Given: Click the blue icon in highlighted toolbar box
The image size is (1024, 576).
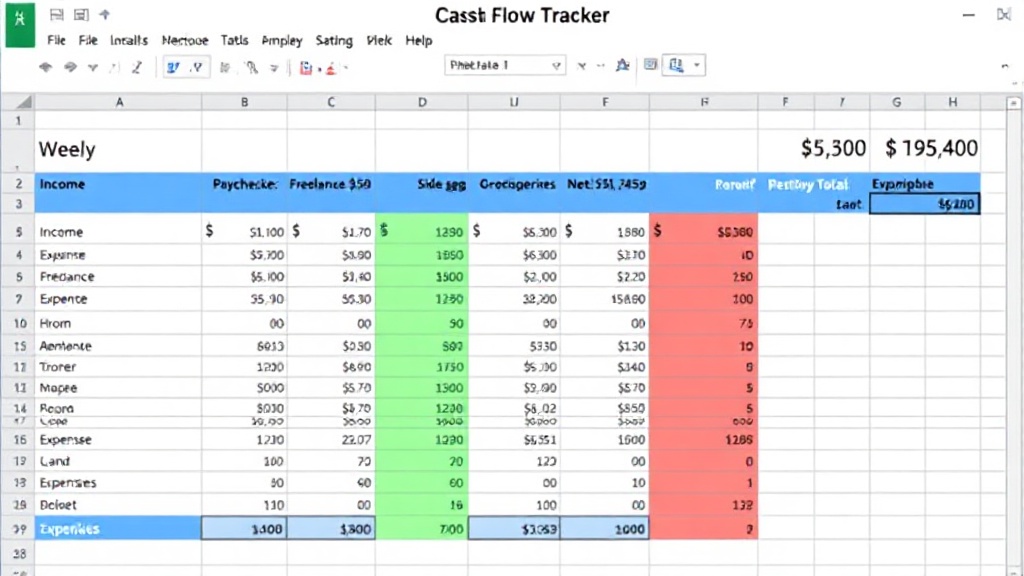Looking at the screenshot, I should pyautogui.click(x=173, y=67).
